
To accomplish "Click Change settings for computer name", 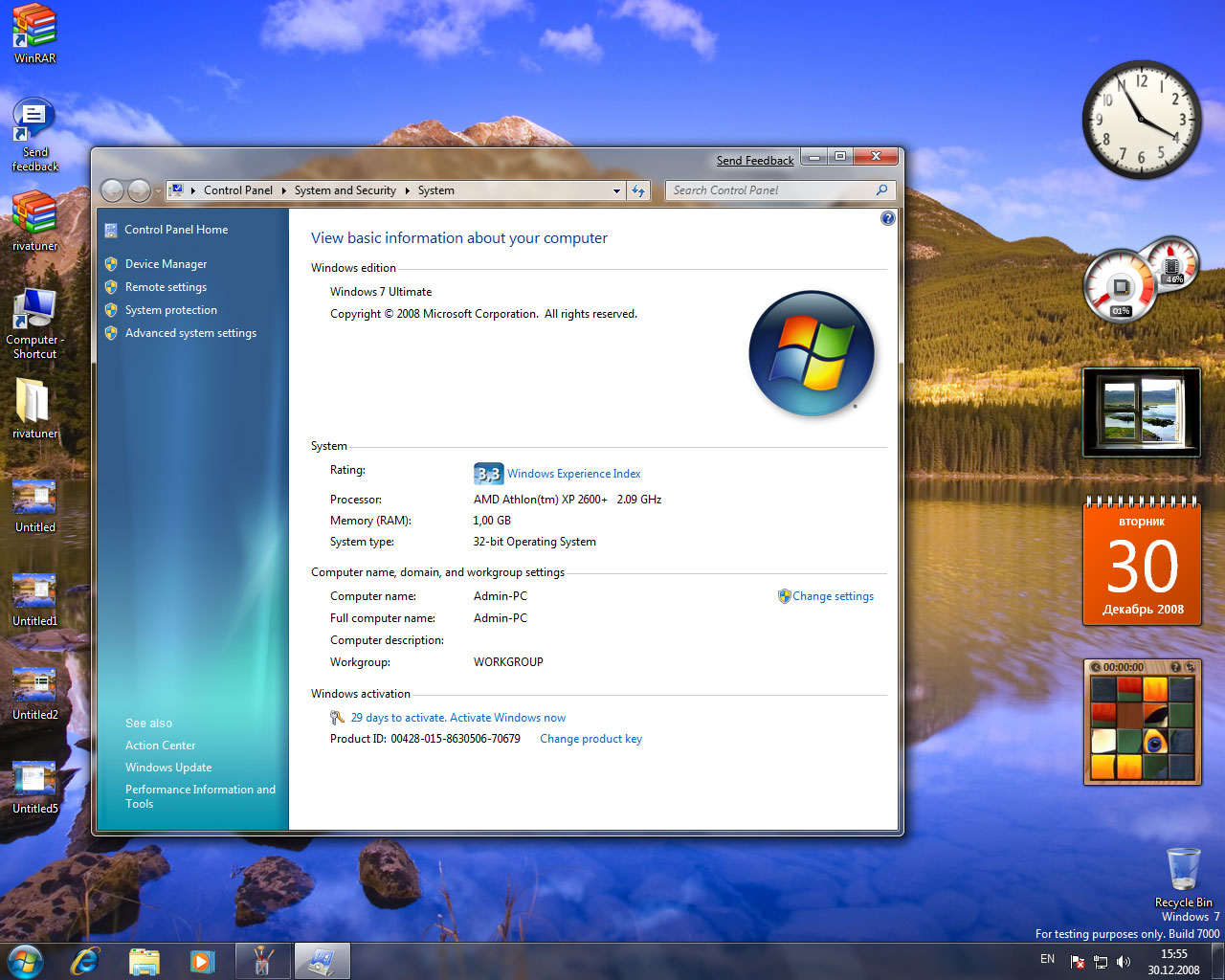I will [833, 596].
